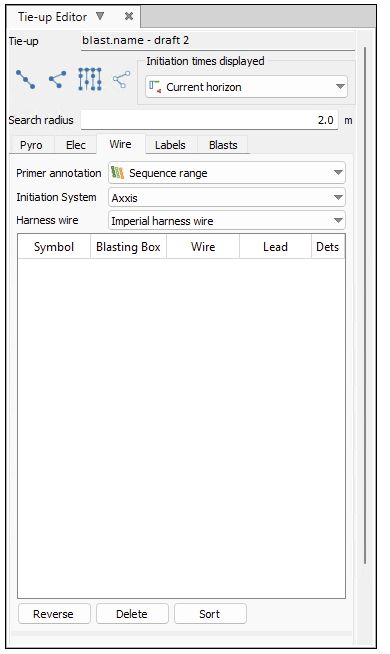Click the Sequence range icon in Primer annotation

118,173
